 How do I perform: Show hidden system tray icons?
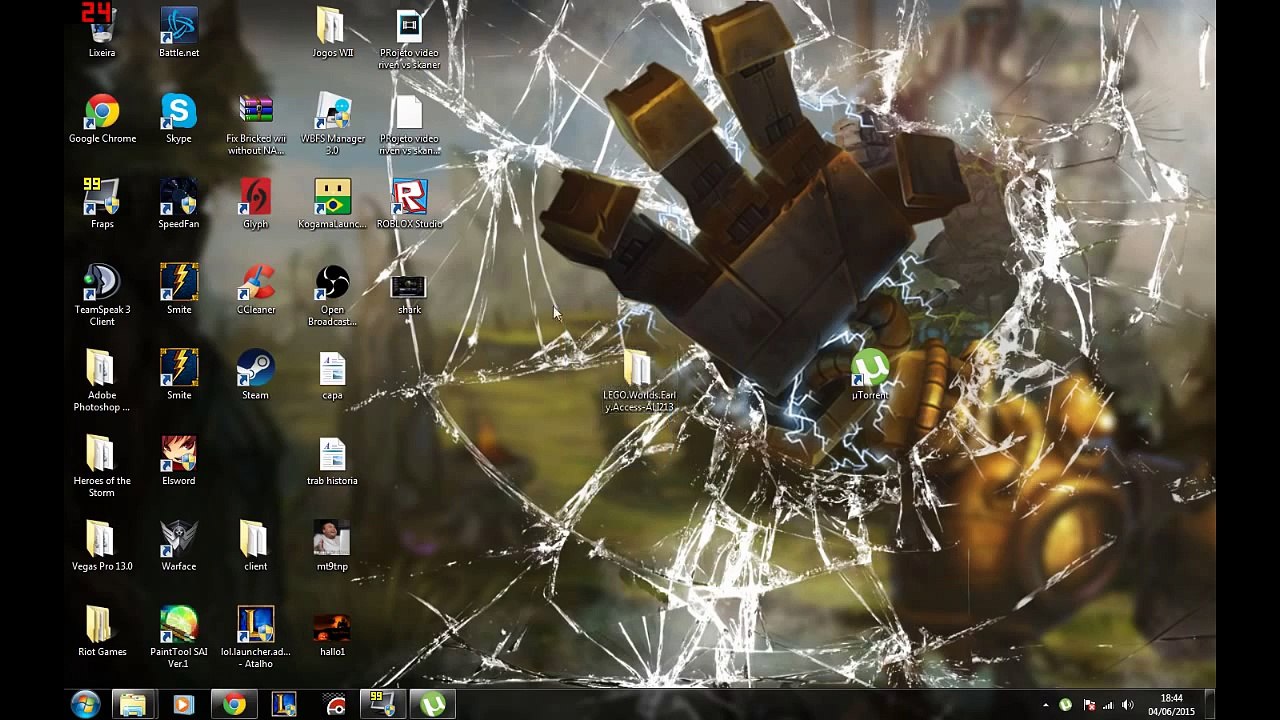[x=1046, y=706]
